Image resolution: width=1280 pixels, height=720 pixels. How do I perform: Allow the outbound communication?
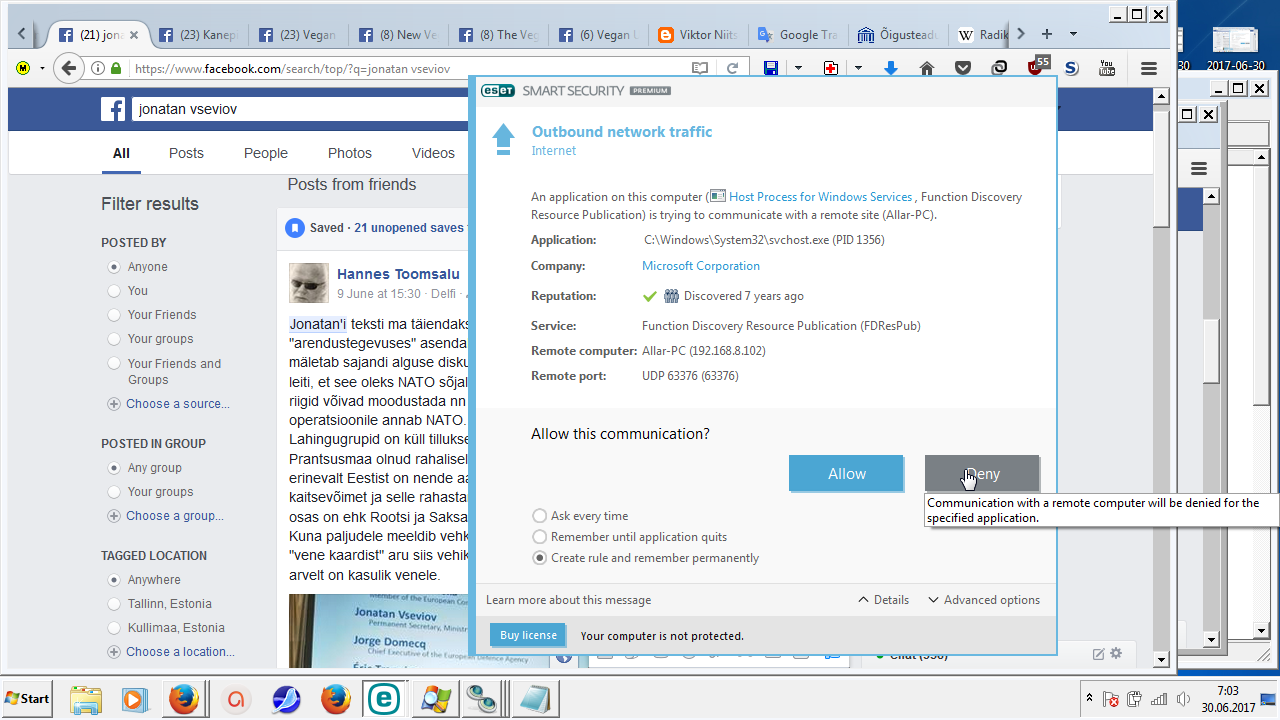point(846,474)
